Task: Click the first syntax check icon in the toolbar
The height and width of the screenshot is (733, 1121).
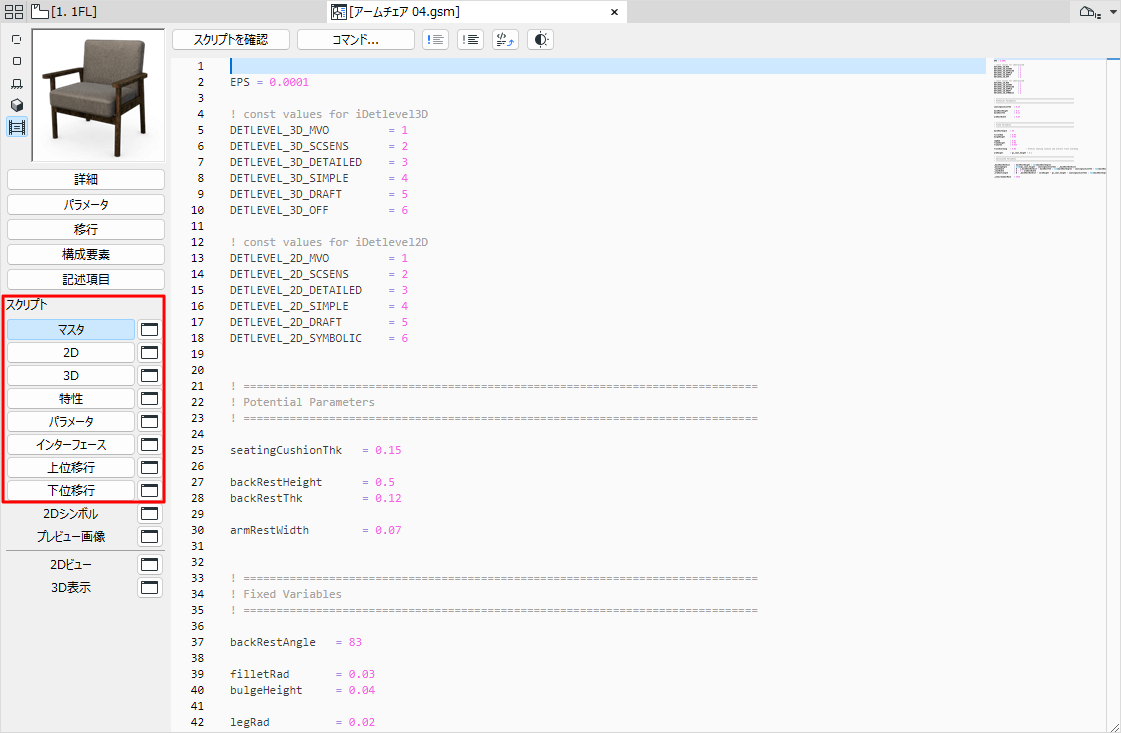Action: [x=435, y=39]
